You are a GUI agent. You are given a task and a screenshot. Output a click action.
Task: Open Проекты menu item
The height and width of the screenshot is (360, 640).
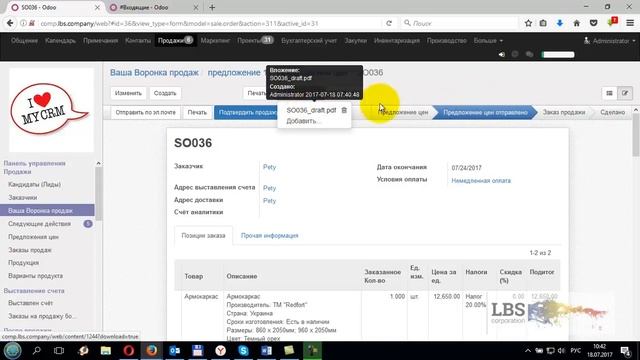255,40
